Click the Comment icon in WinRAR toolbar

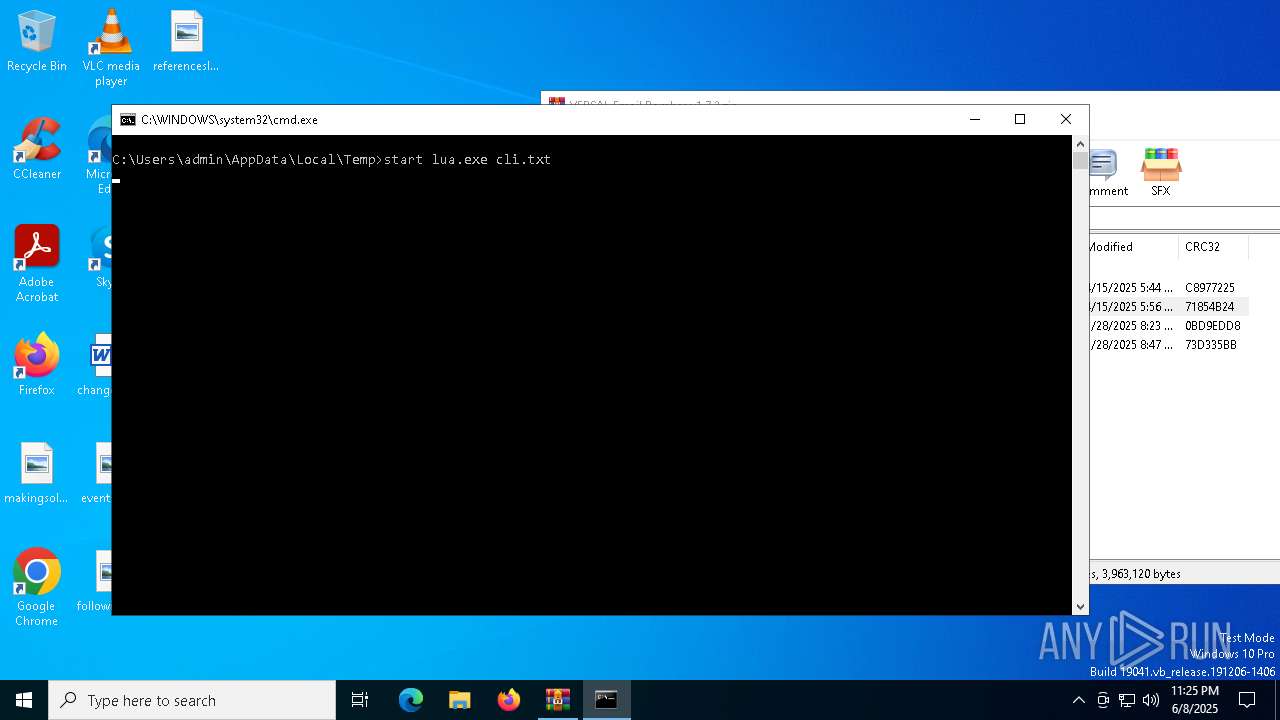pyautogui.click(x=1106, y=172)
